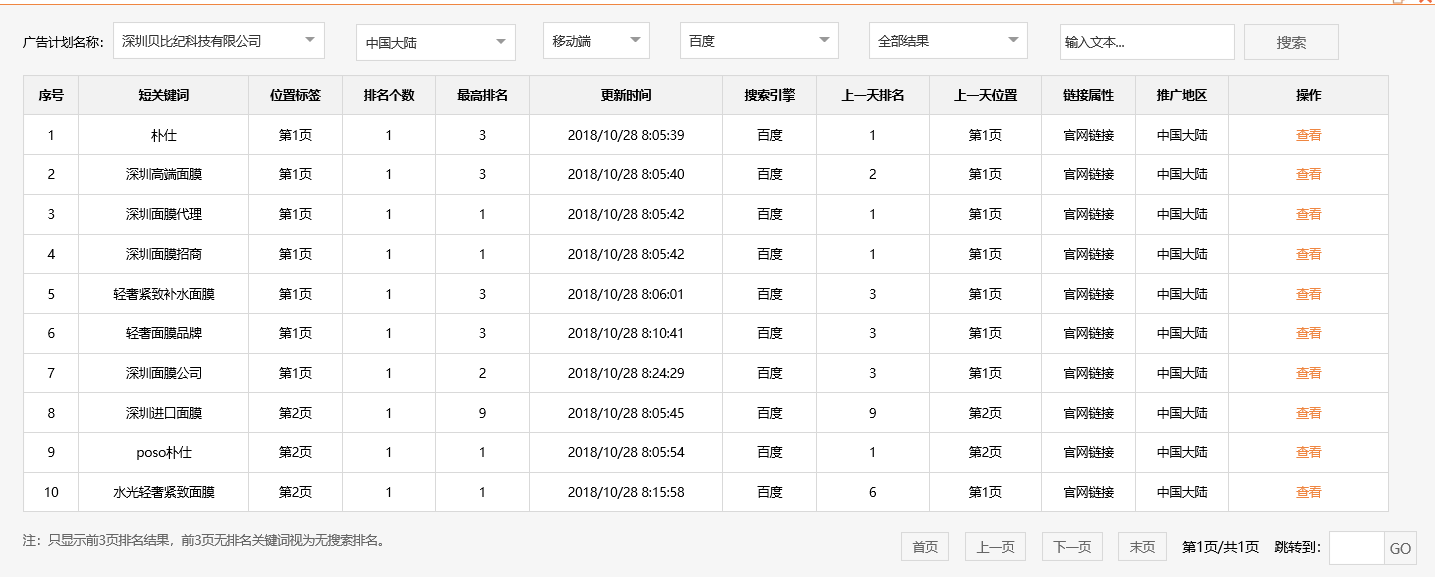This screenshot has height=577, width=1435.
Task: Open 查看 for 水光轻奢紧致面膜
Action: click(1308, 492)
